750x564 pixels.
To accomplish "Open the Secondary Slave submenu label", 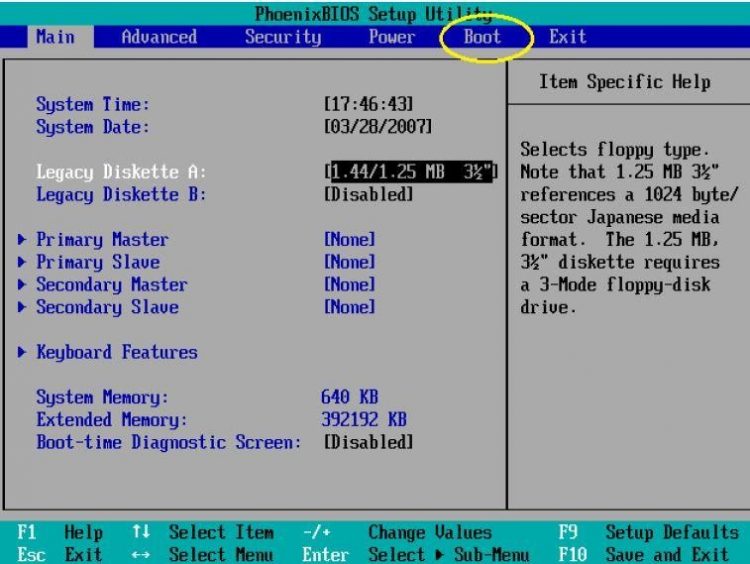I will pyautogui.click(x=108, y=307).
